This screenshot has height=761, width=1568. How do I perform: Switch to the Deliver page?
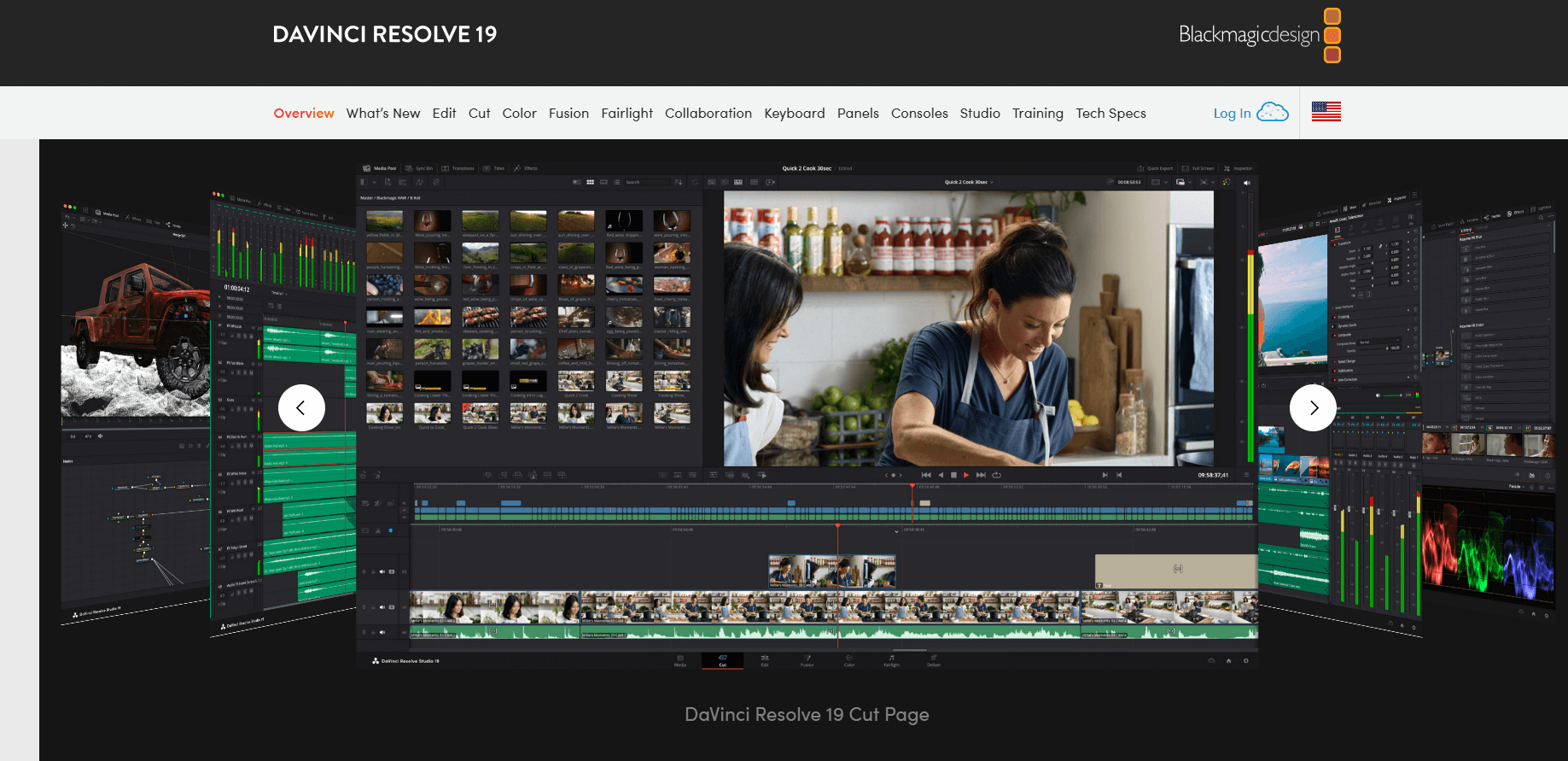coord(934,660)
